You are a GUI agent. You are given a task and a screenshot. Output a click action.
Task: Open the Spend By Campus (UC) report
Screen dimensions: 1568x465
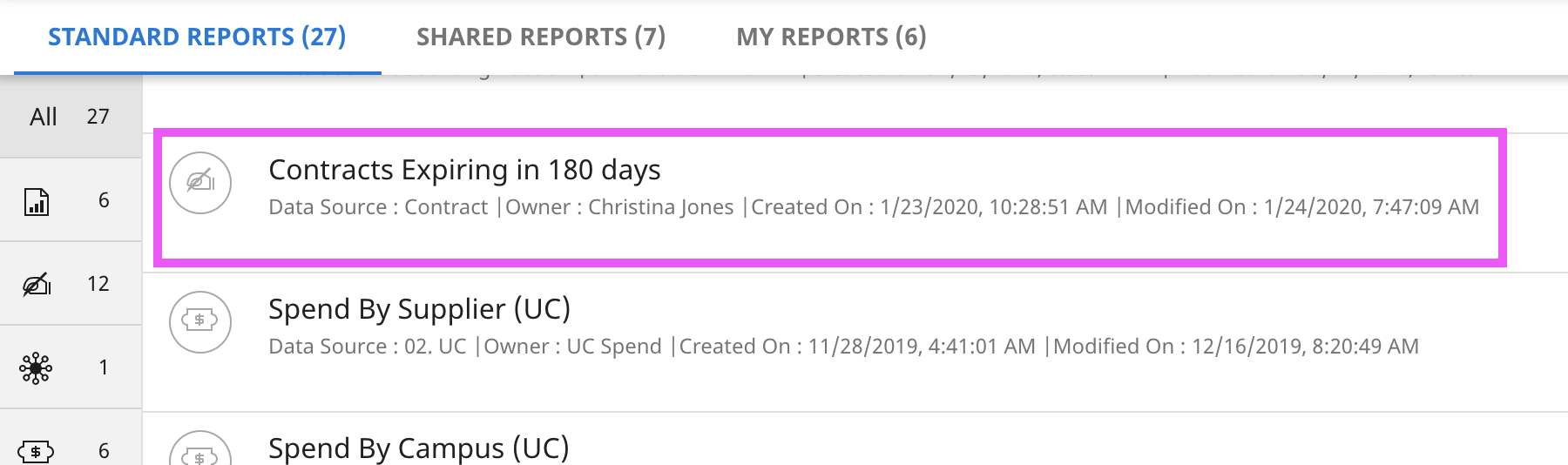click(x=418, y=448)
